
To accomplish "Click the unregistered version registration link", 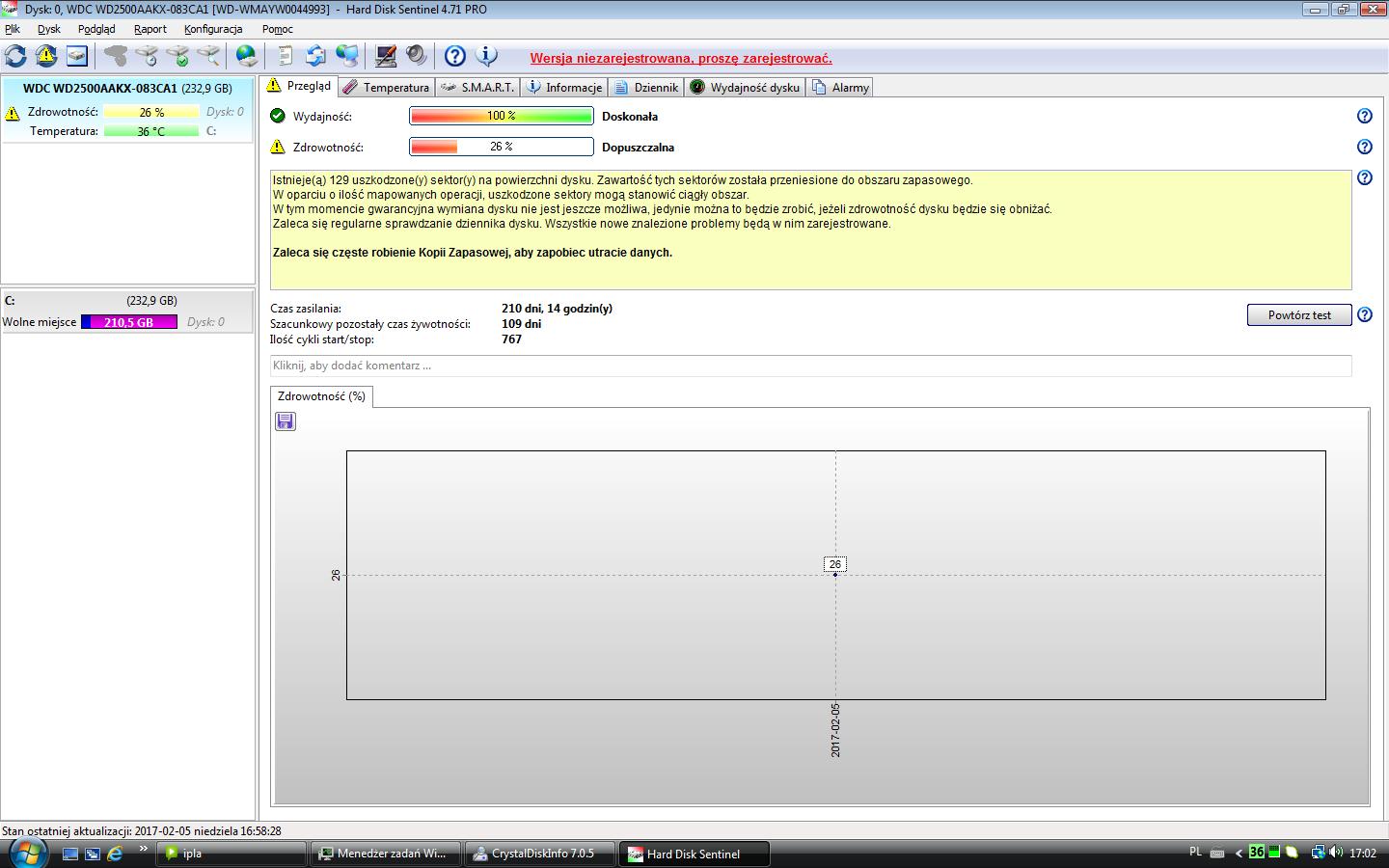I will coord(681,59).
